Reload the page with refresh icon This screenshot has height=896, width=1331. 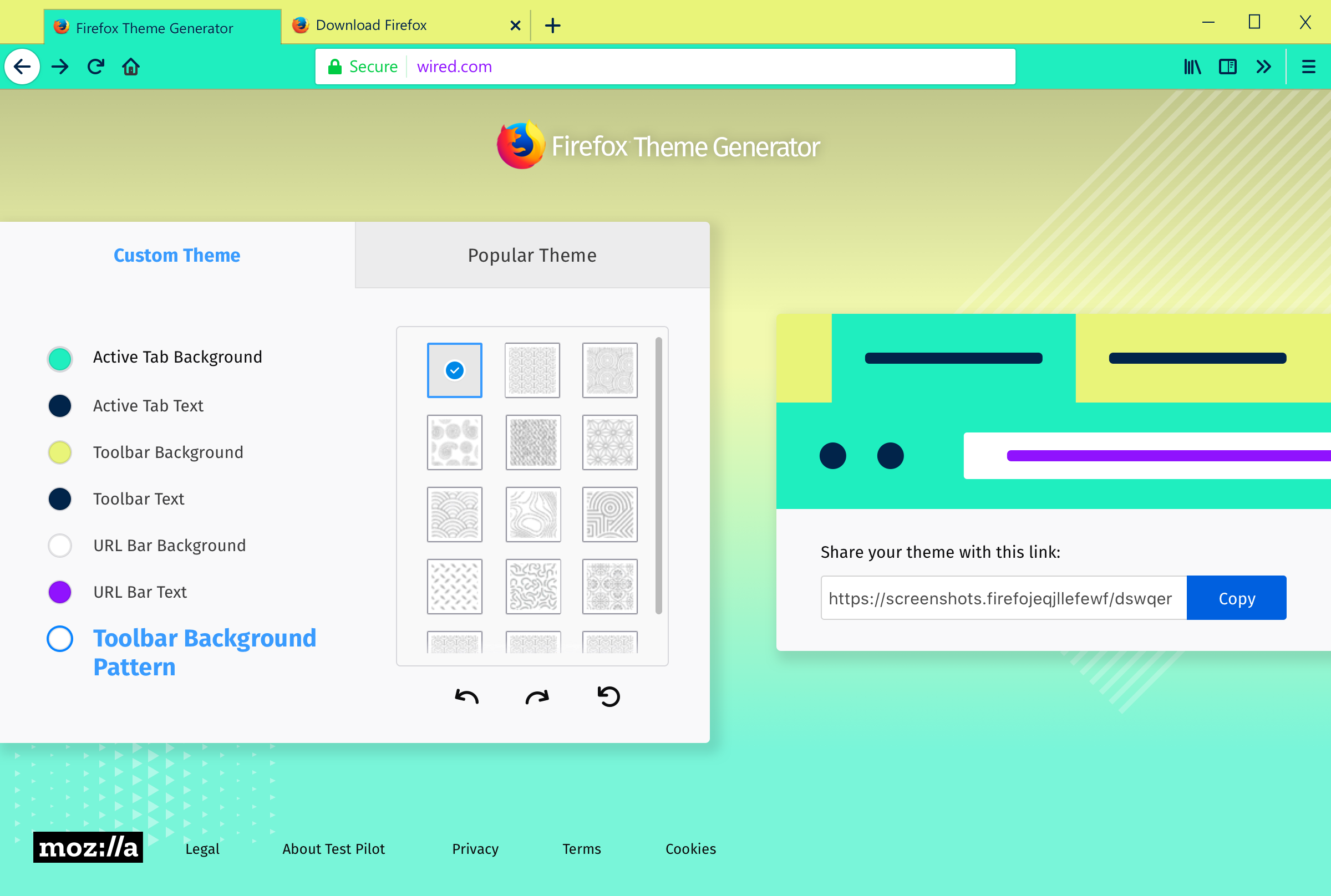point(95,67)
